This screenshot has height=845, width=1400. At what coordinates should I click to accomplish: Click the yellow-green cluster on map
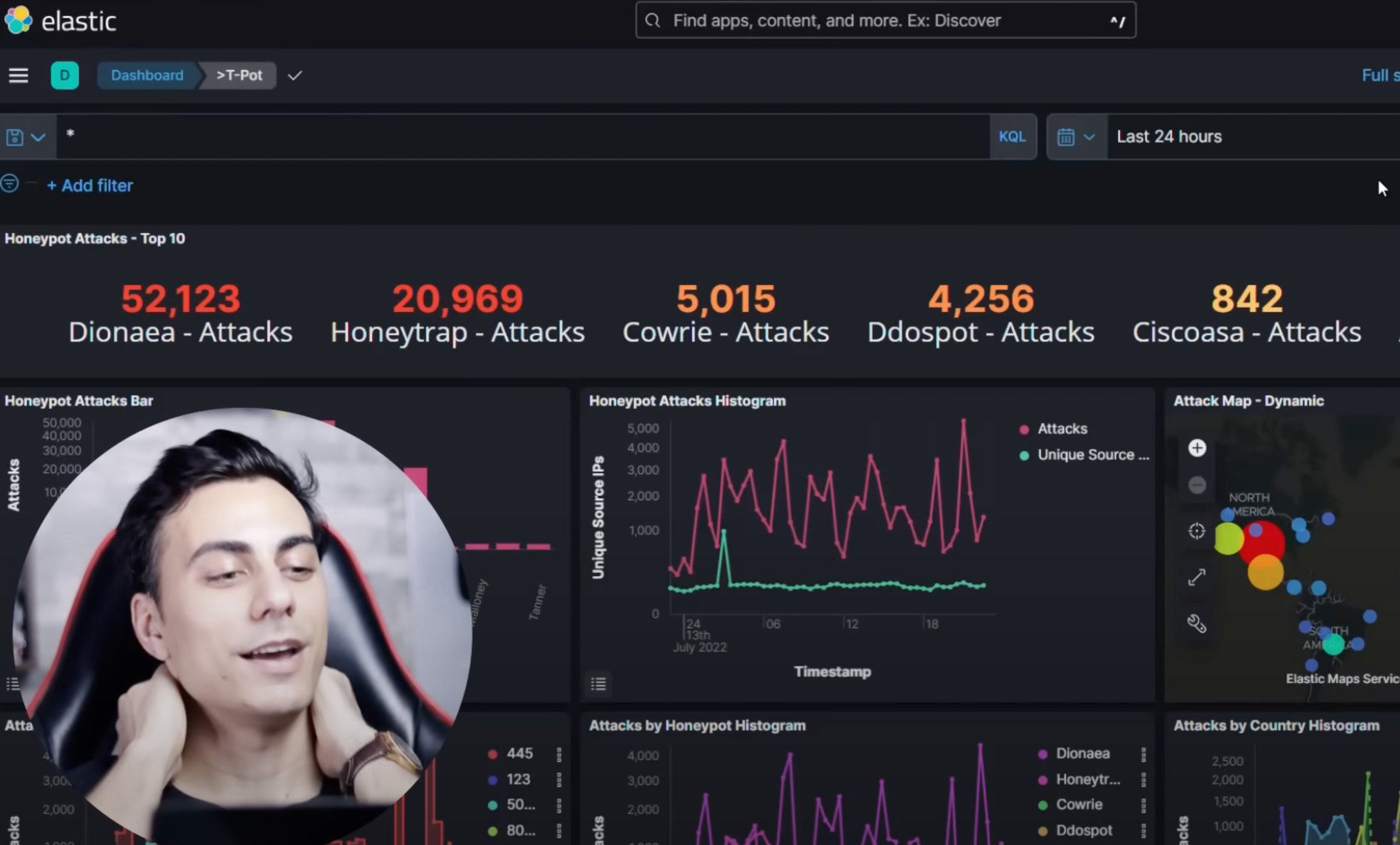(x=1228, y=538)
